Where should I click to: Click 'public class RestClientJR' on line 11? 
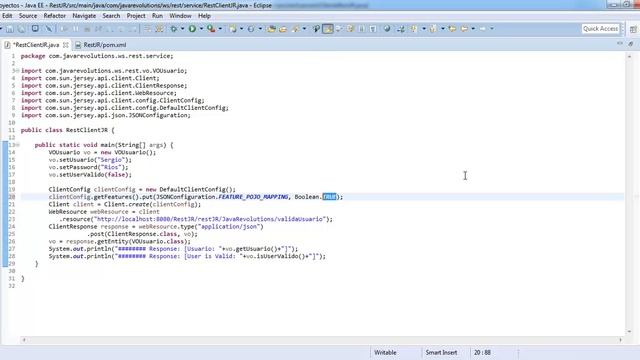tap(64, 130)
